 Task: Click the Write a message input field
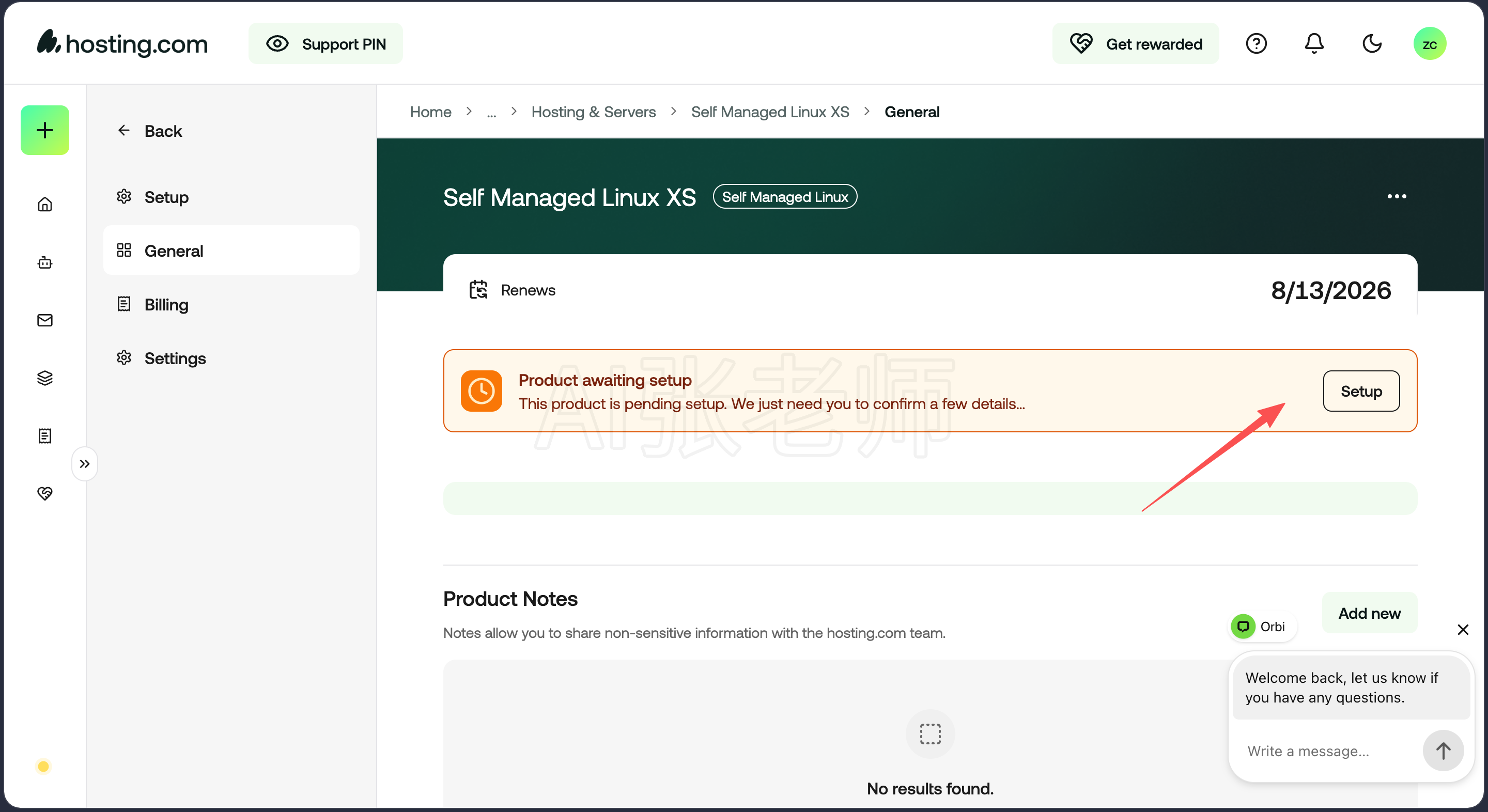[1328, 751]
